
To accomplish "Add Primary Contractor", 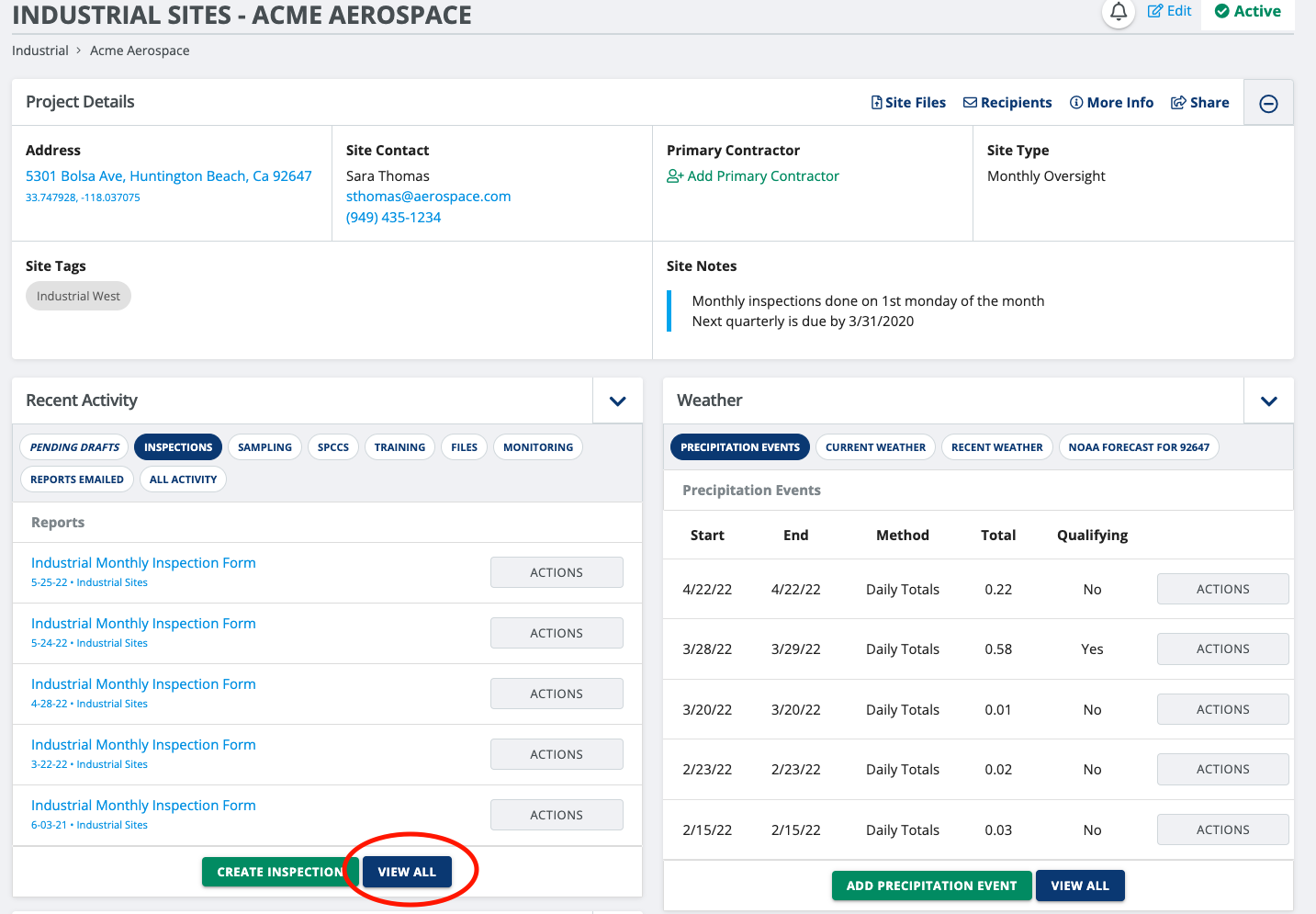I will point(753,176).
